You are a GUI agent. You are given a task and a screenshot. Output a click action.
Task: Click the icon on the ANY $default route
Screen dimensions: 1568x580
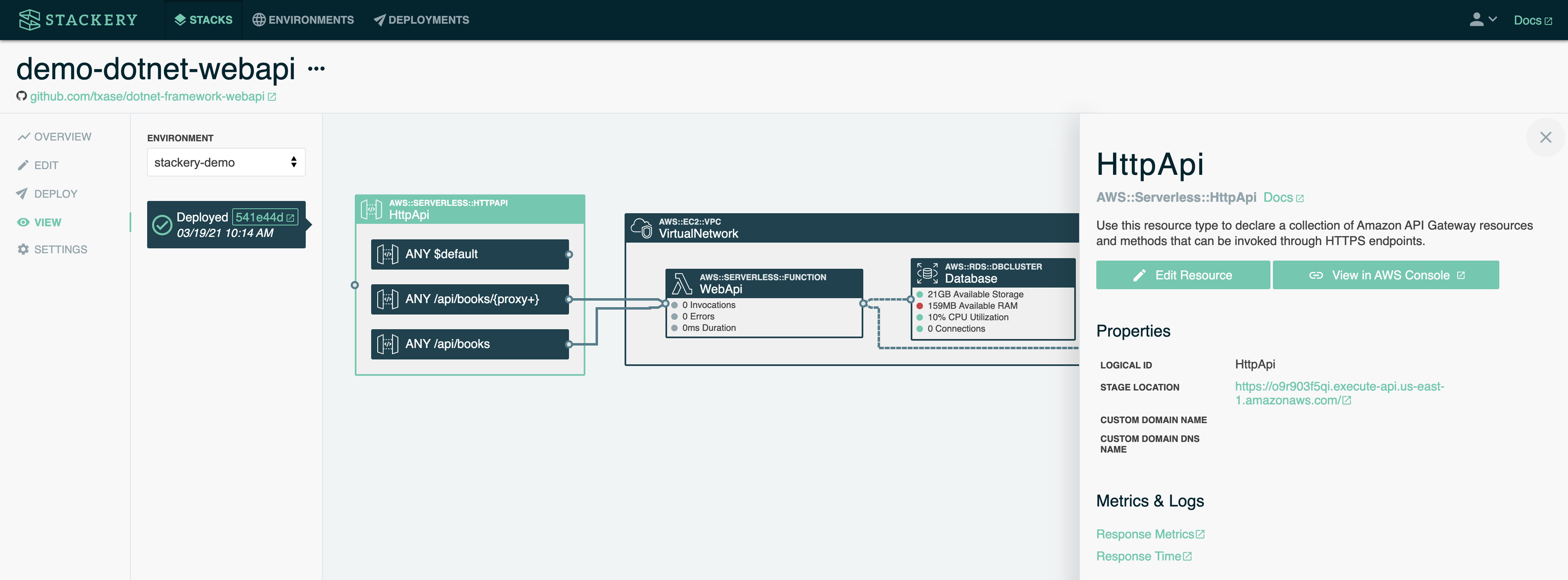[388, 254]
